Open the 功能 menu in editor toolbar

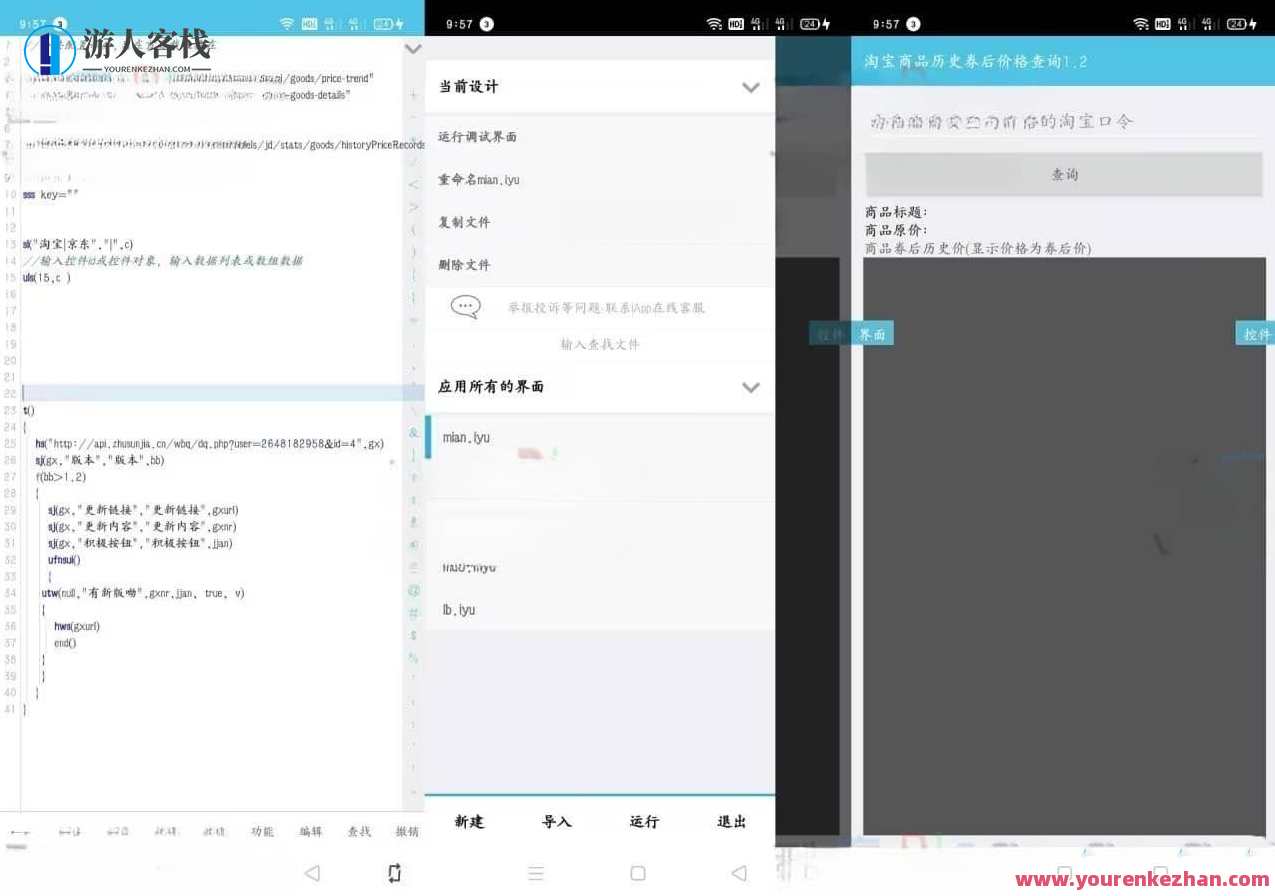coord(262,831)
